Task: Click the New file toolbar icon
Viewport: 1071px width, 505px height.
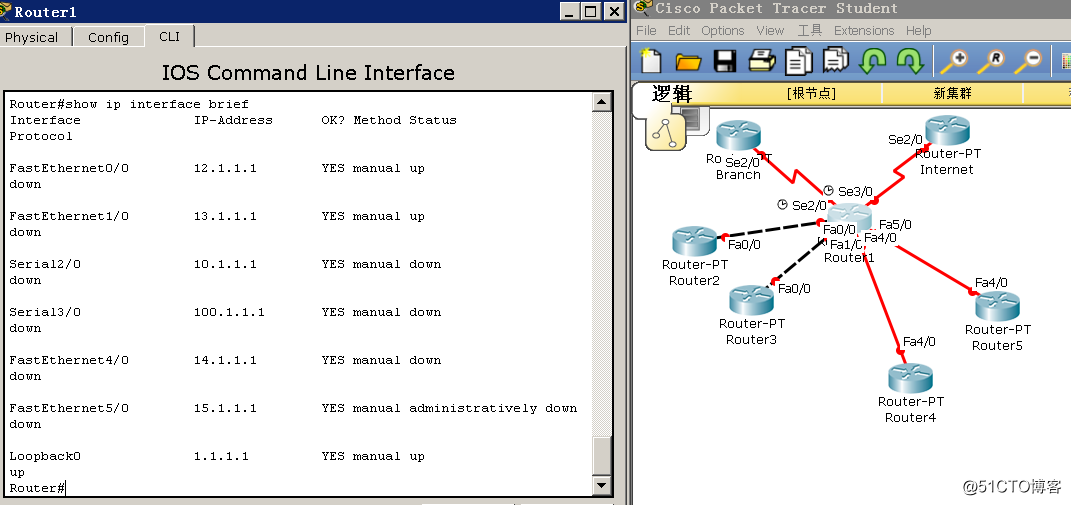Action: (x=650, y=60)
